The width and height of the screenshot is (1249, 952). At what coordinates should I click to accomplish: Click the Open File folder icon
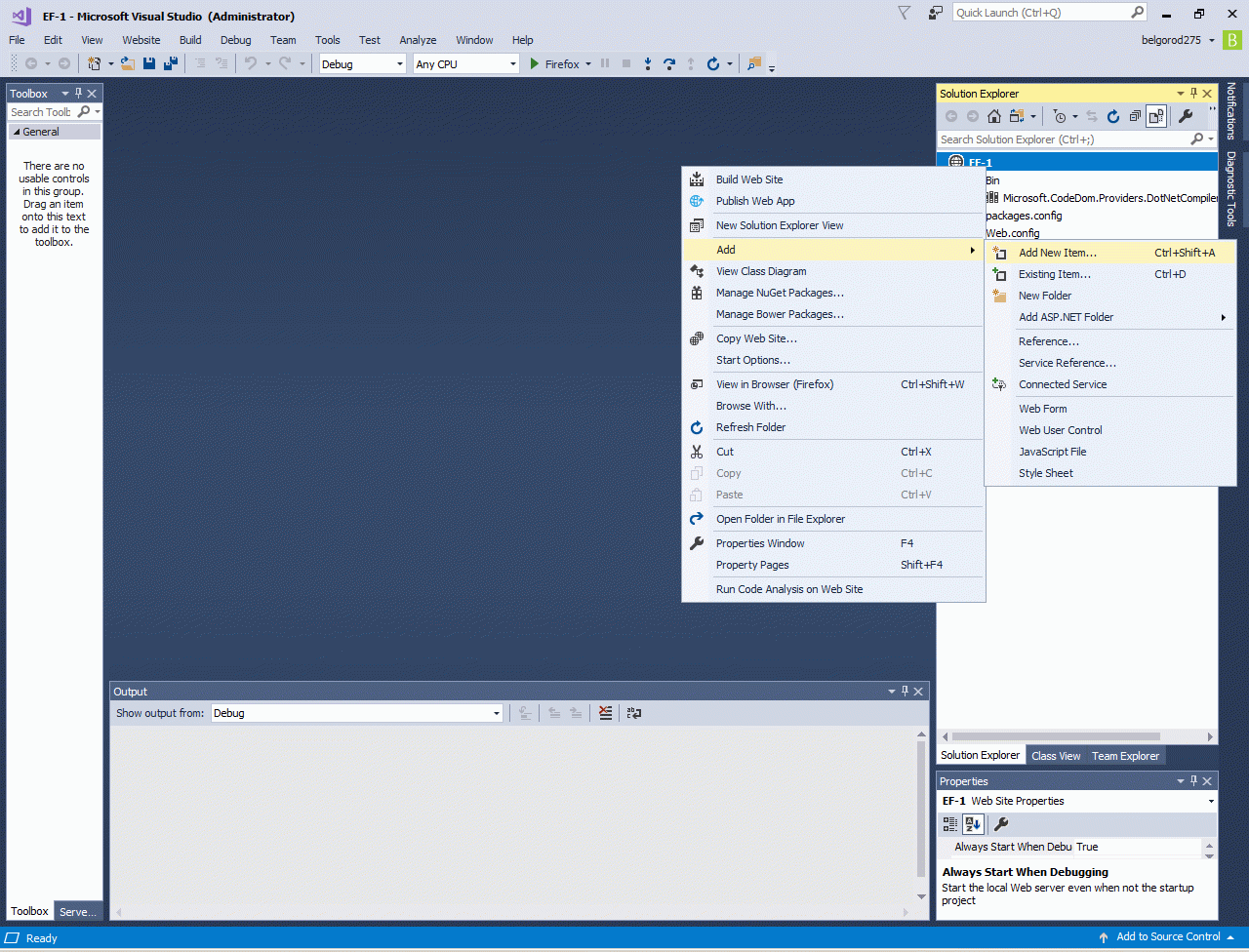128,63
